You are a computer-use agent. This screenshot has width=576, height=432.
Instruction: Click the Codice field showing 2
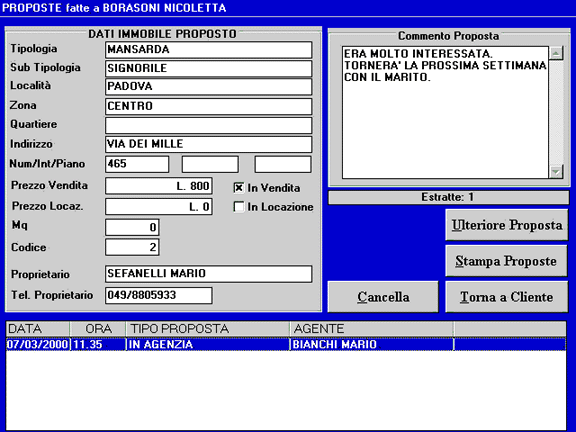click(132, 247)
